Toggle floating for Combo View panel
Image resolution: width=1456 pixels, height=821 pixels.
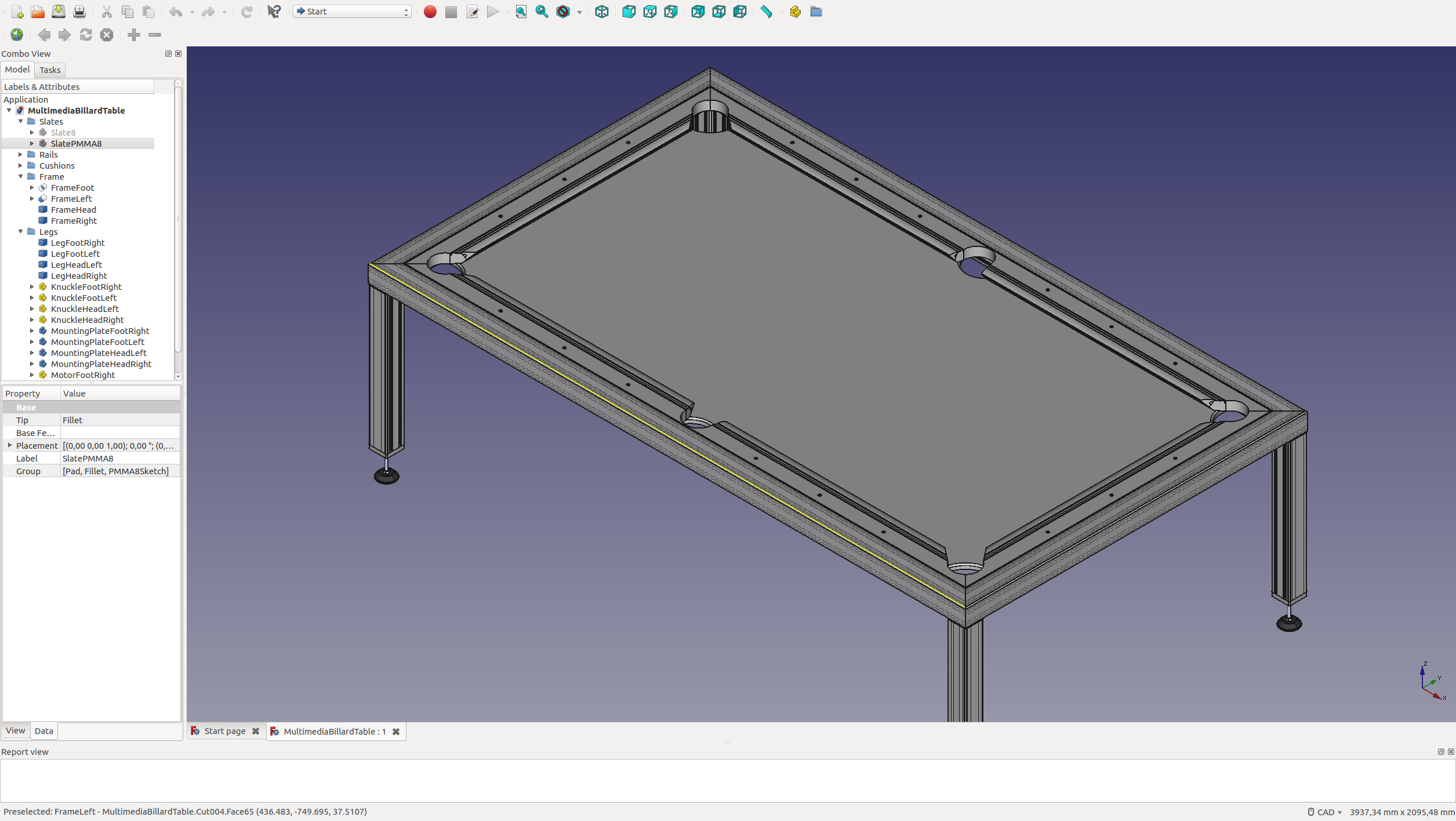click(168, 53)
